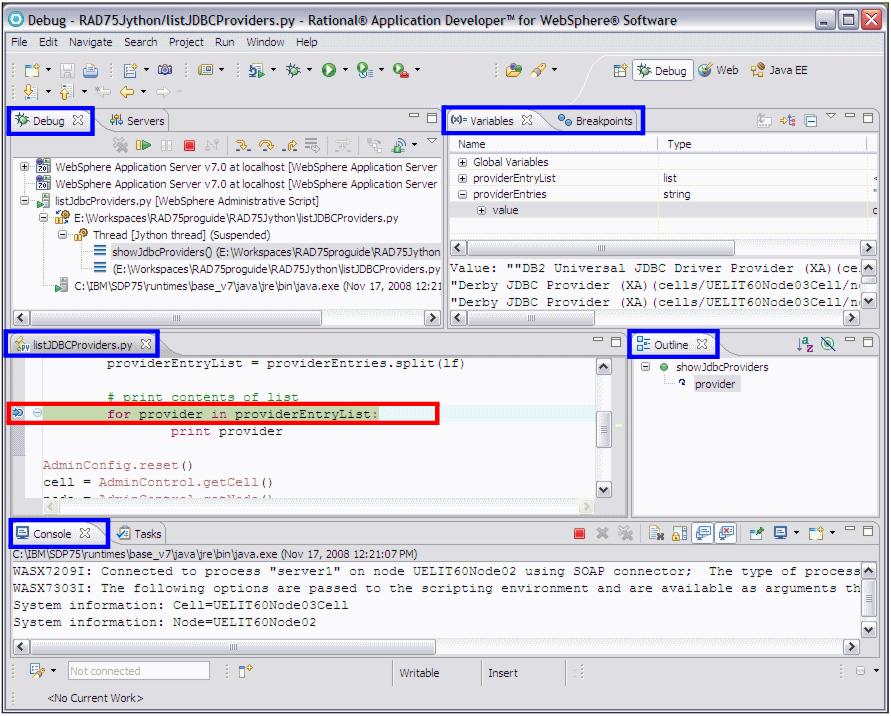Click the Type column header
Screen dimensions: 891x716
click(761, 144)
